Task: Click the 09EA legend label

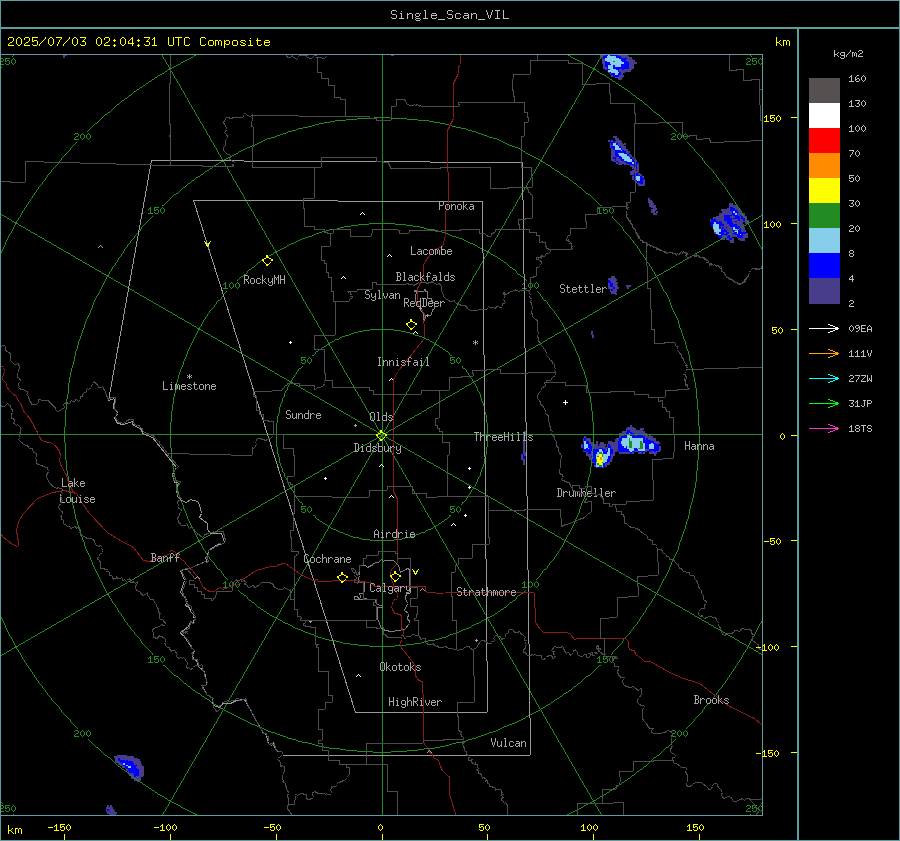Action: pos(860,329)
